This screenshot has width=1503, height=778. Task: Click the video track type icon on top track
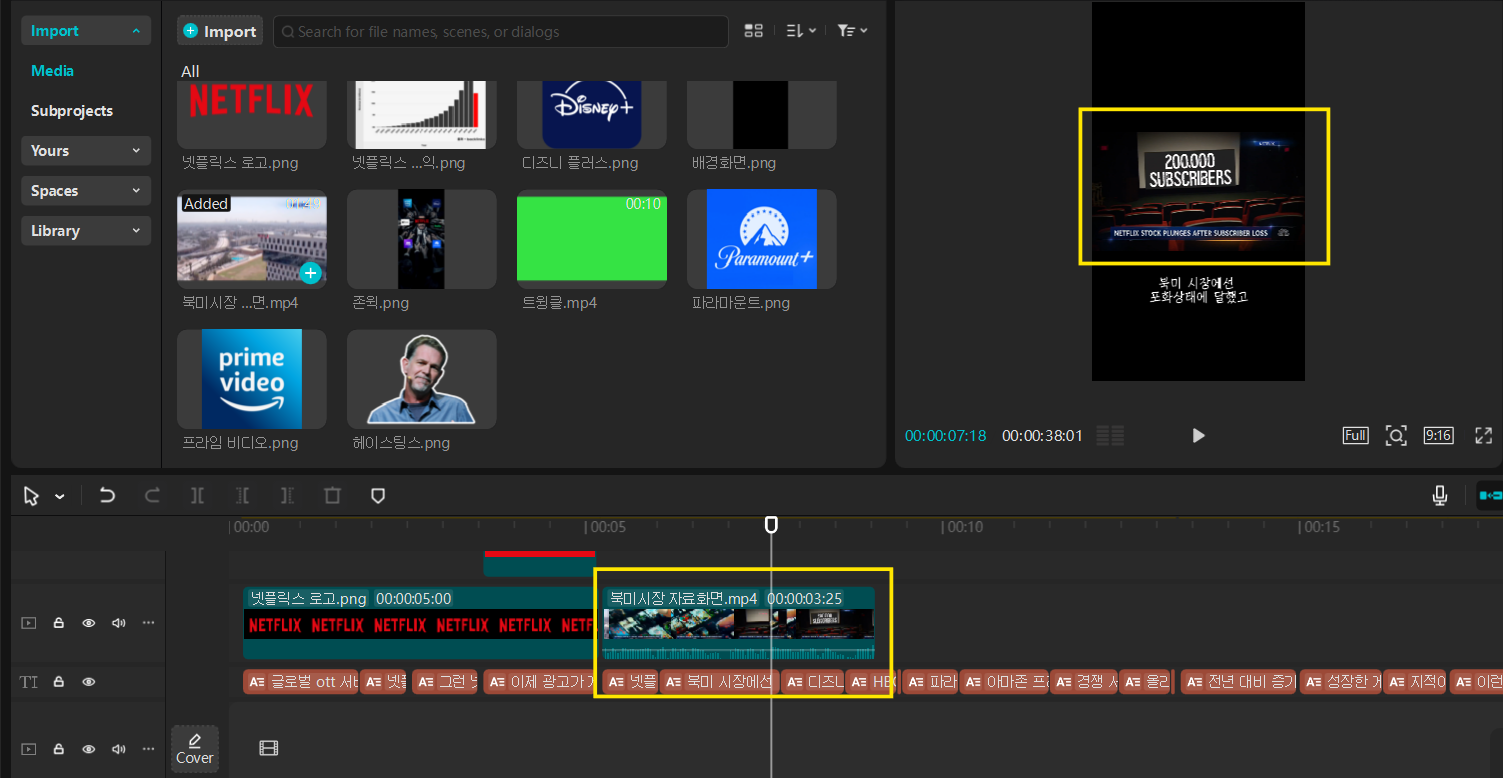coord(29,623)
